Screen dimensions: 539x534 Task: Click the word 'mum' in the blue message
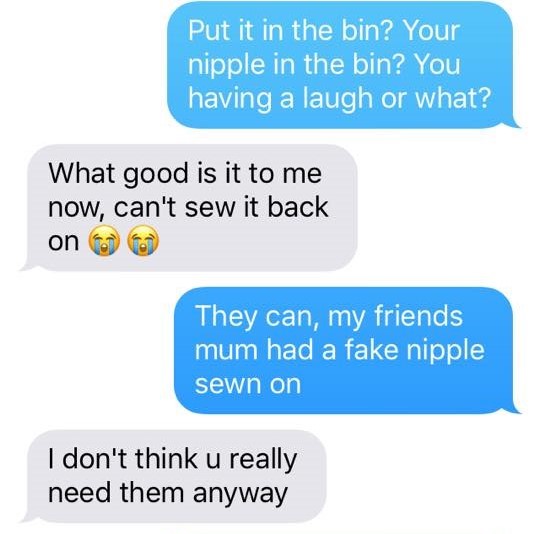pos(226,351)
